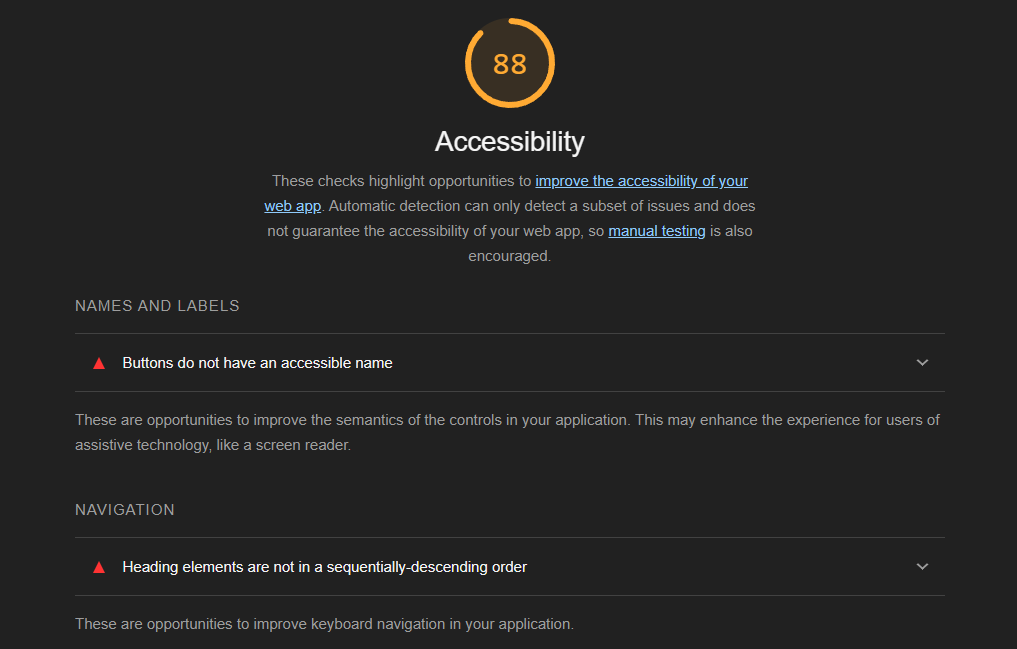This screenshot has width=1017, height=649.
Task: Click the keyboard navigation description text
Action: click(324, 624)
